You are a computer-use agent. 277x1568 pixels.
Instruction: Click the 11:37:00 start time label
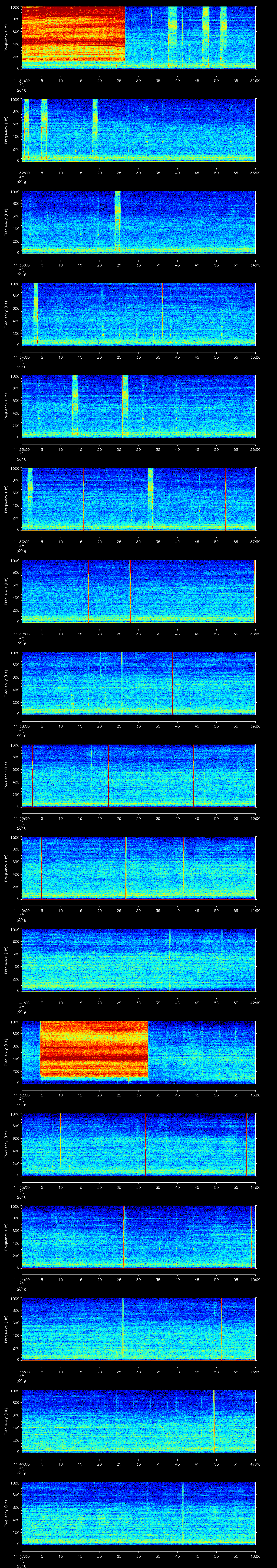[x=21, y=634]
